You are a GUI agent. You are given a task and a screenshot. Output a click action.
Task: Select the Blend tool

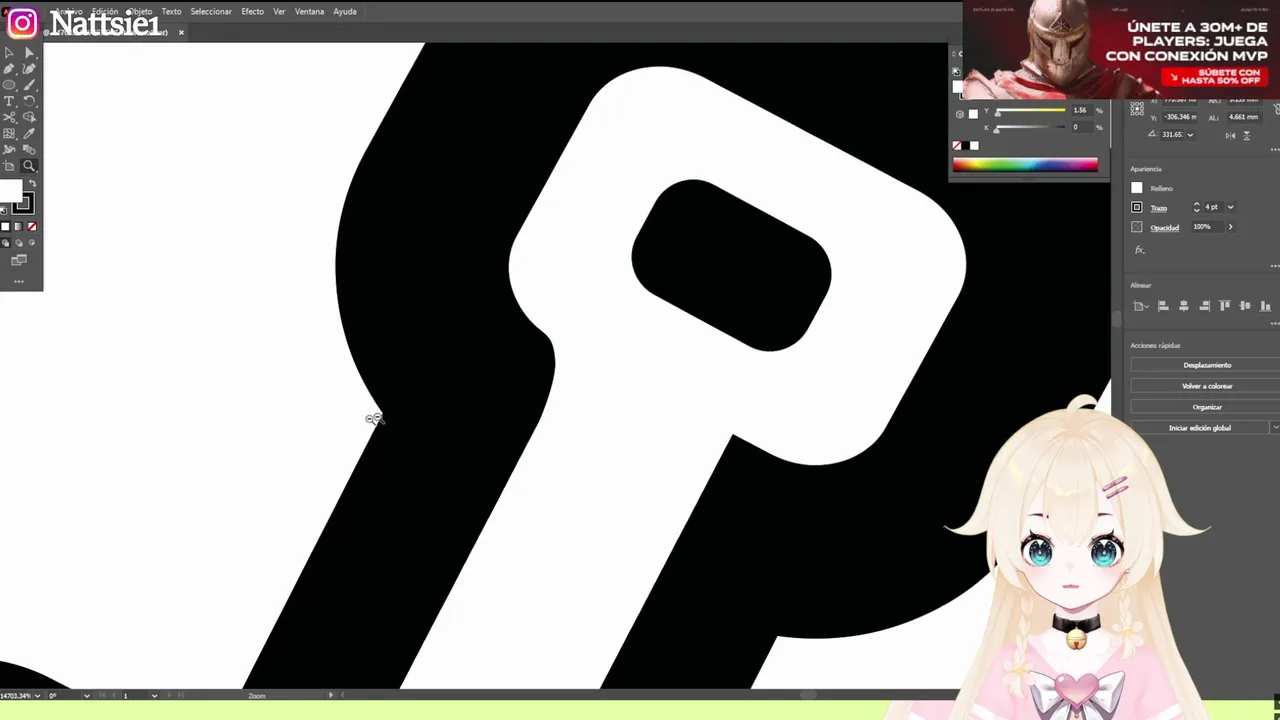point(29,149)
